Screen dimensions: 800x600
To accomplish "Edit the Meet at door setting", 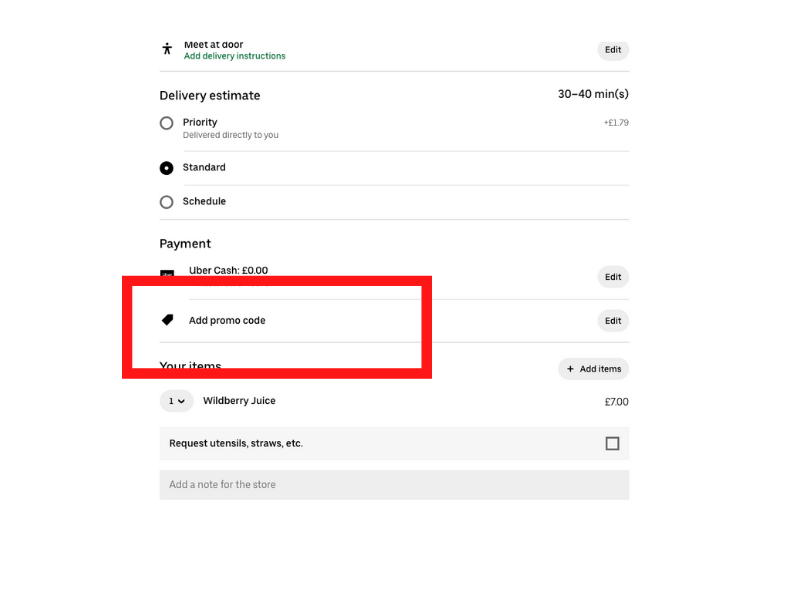I will pyautogui.click(x=613, y=50).
